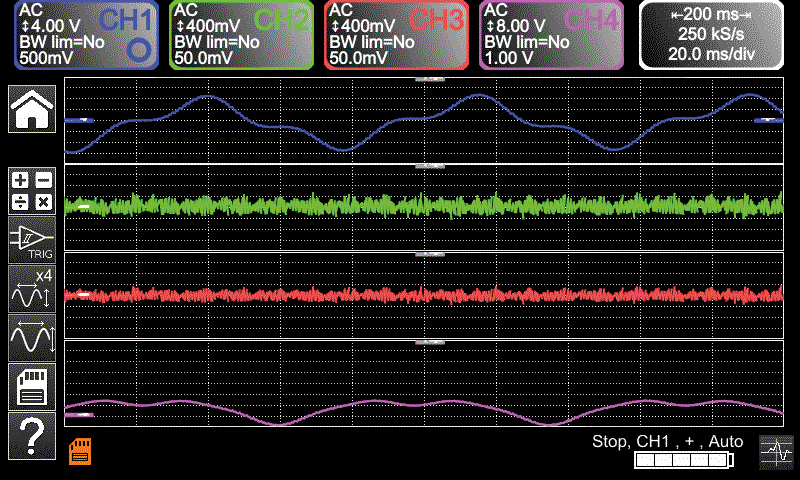Click the Stop, CH1, +, Auto status text
The height and width of the screenshot is (480, 800).
pyautogui.click(x=667, y=441)
